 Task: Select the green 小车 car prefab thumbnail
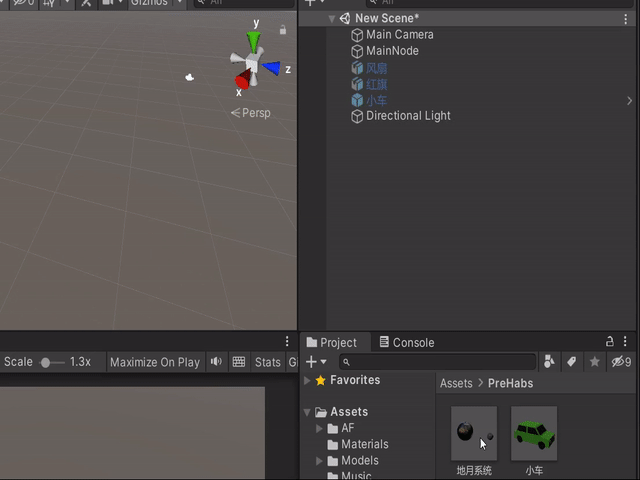pyautogui.click(x=534, y=433)
